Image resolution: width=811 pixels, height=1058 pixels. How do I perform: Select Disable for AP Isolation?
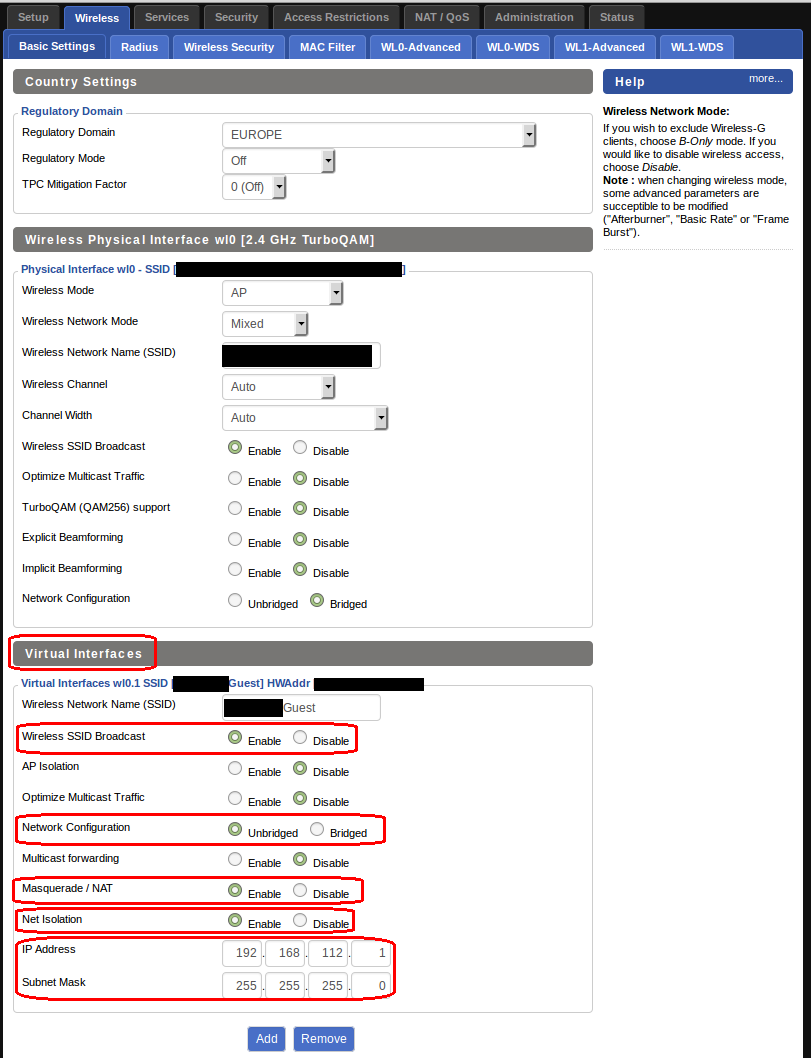click(300, 768)
